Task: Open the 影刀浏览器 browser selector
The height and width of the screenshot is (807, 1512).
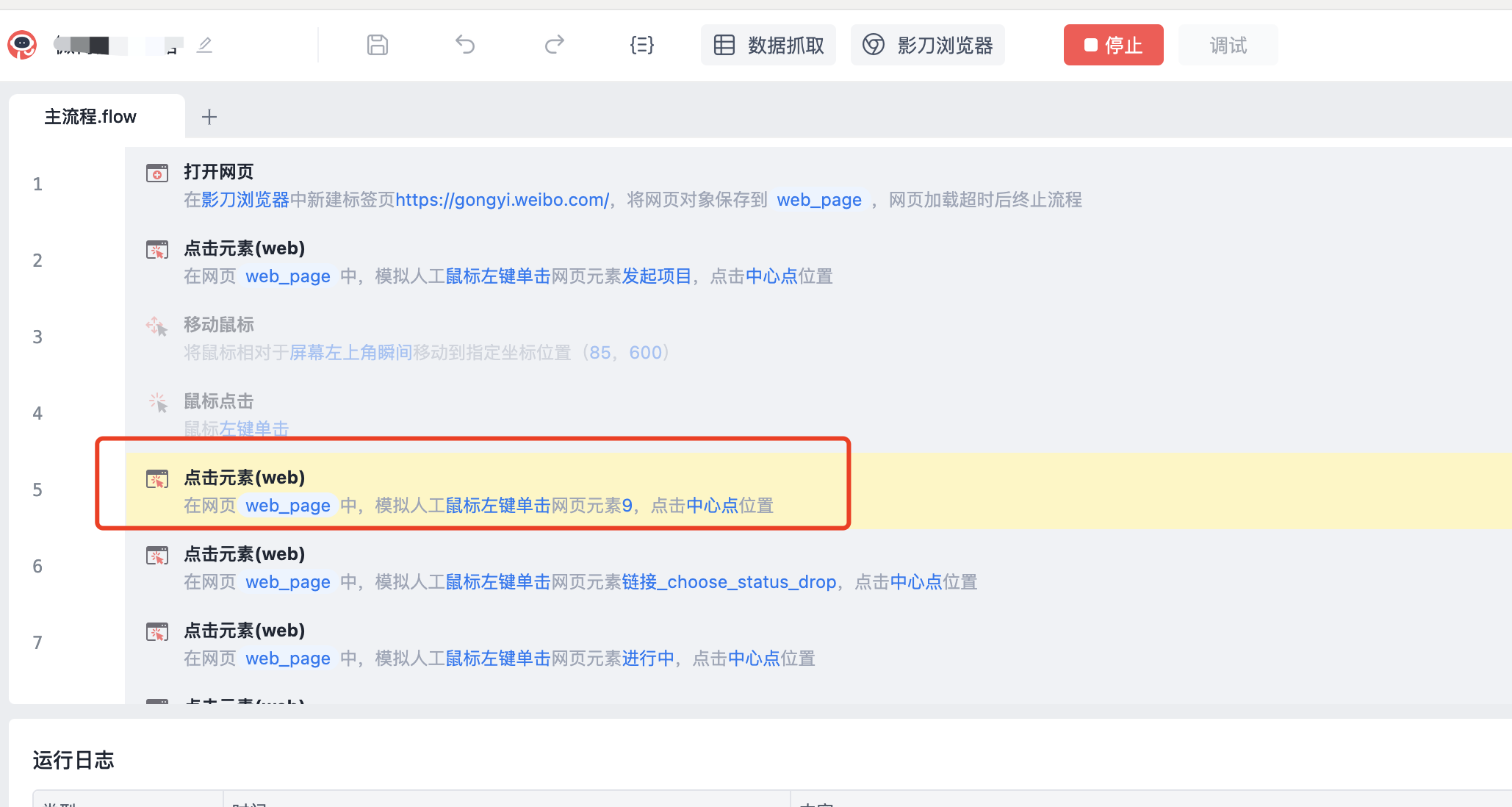Action: pyautogui.click(x=928, y=45)
